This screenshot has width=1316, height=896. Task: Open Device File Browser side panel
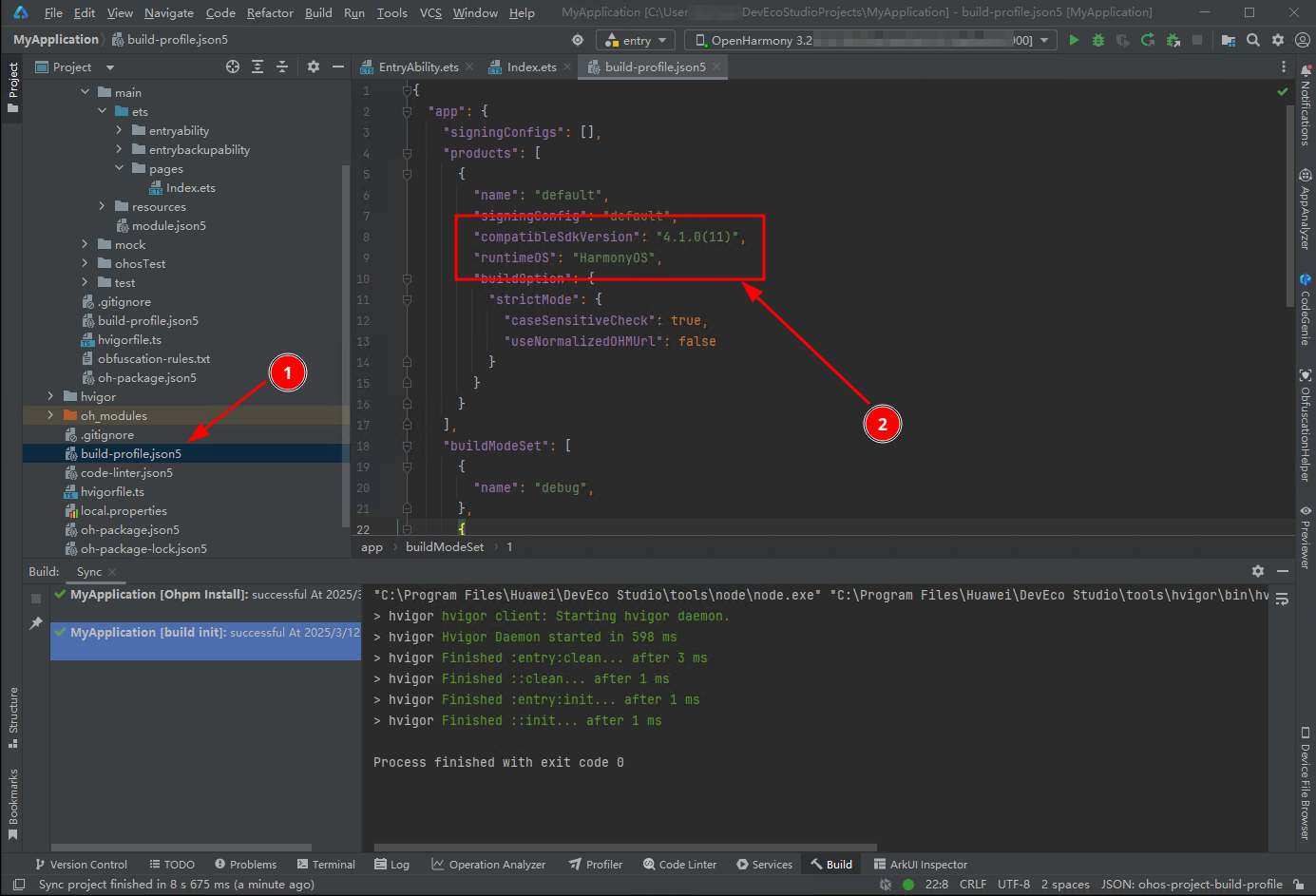pyautogui.click(x=1306, y=784)
